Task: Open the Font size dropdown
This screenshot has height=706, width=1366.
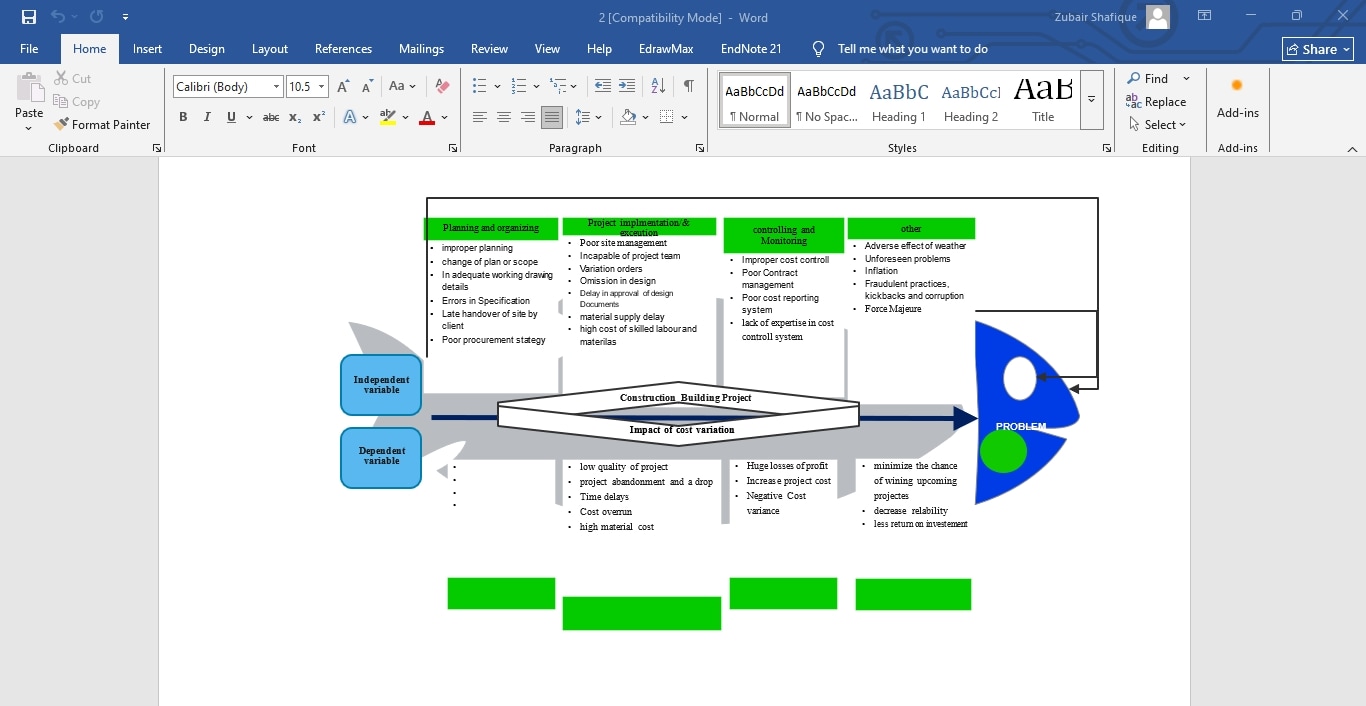Action: coord(320,86)
